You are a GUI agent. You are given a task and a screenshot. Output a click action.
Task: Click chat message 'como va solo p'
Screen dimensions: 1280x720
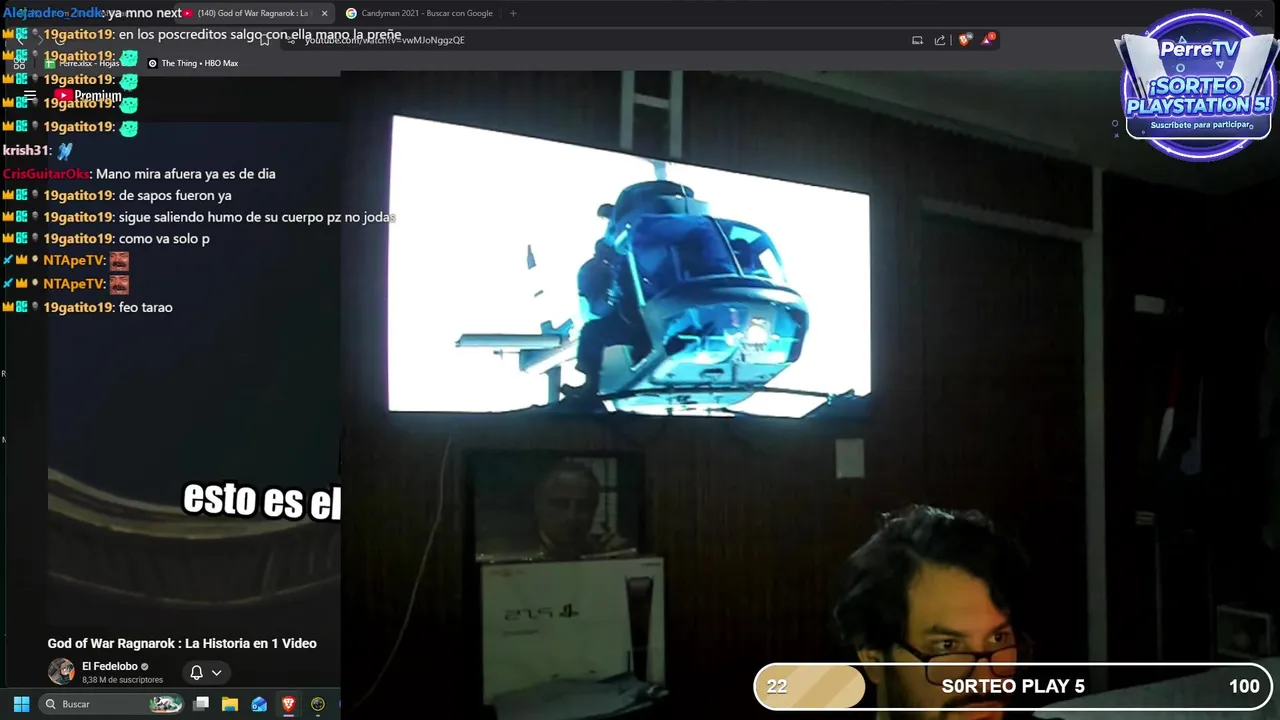click(x=164, y=239)
